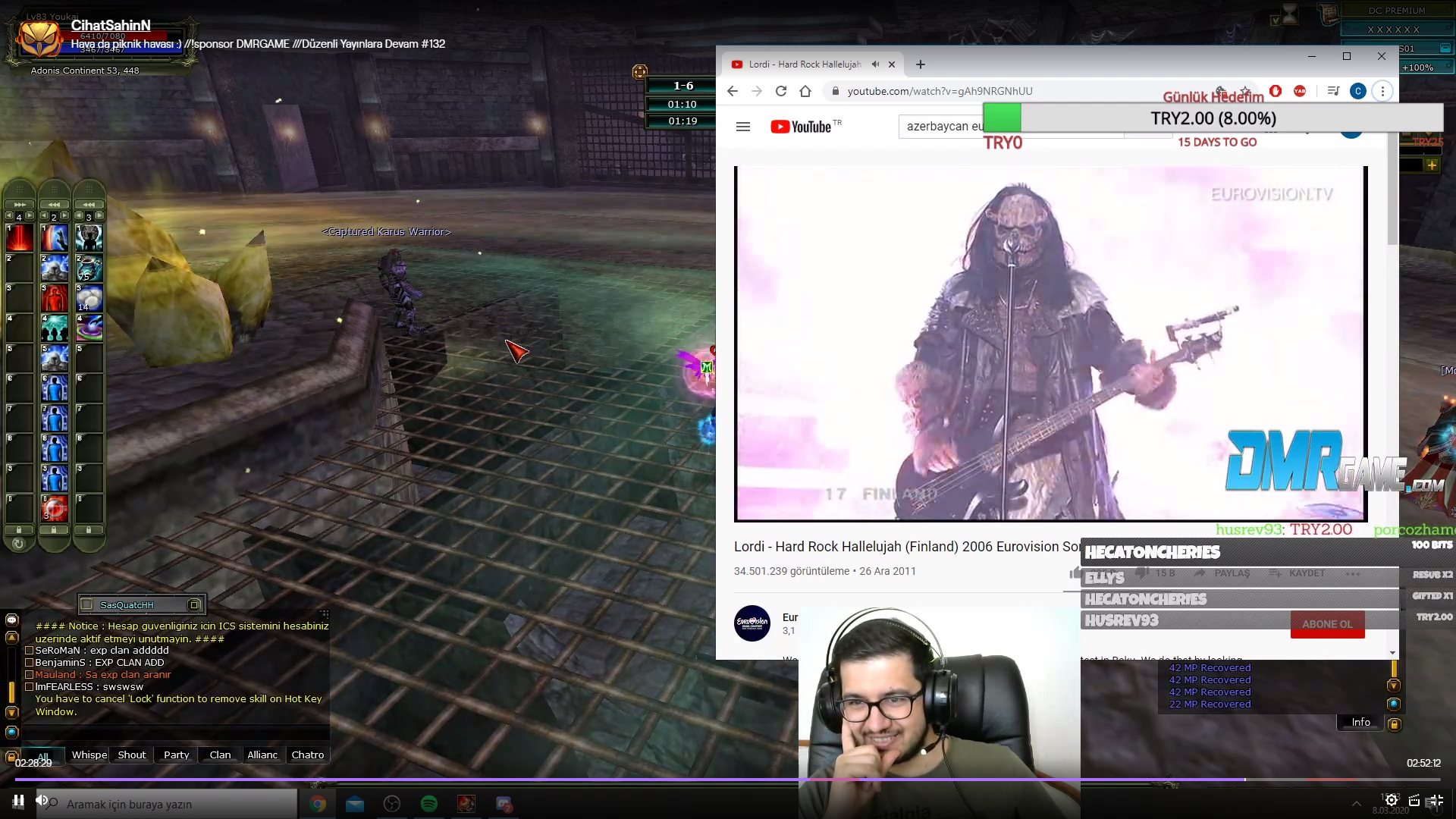Tick the checkbox beside SeRoMaN chat line
Viewport: 1456px width, 819px height.
tap(30, 650)
